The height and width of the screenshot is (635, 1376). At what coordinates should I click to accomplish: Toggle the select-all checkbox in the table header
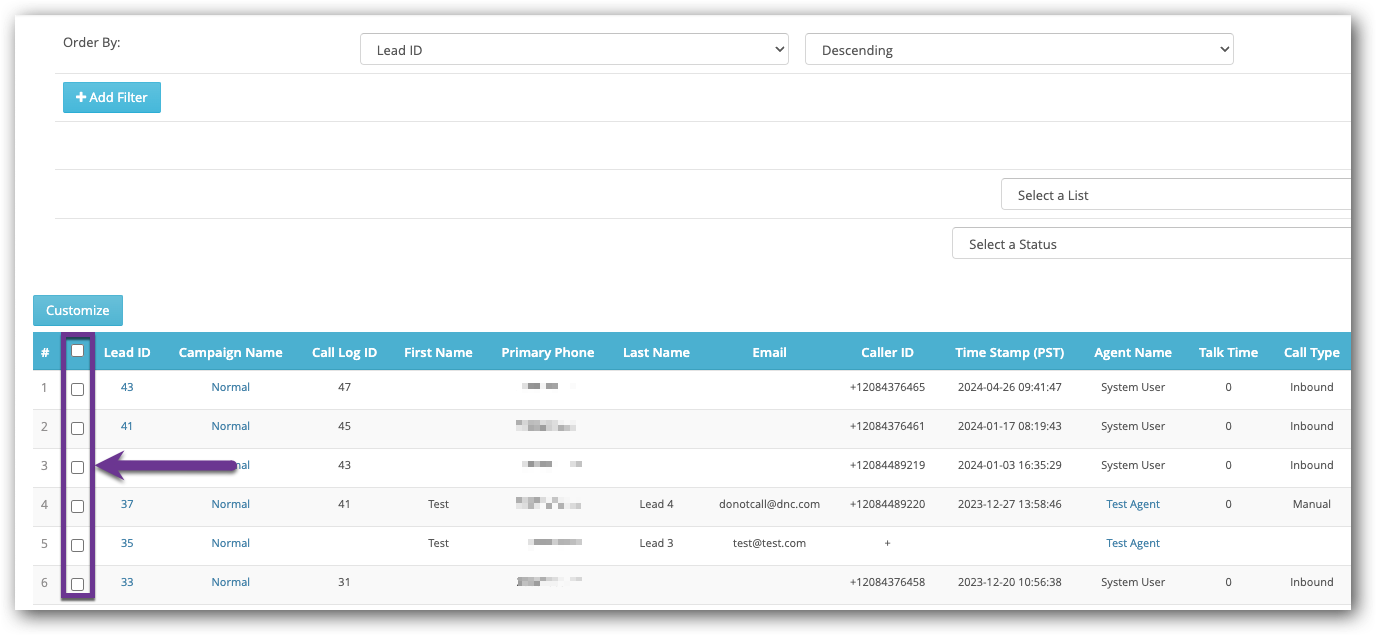(77, 351)
